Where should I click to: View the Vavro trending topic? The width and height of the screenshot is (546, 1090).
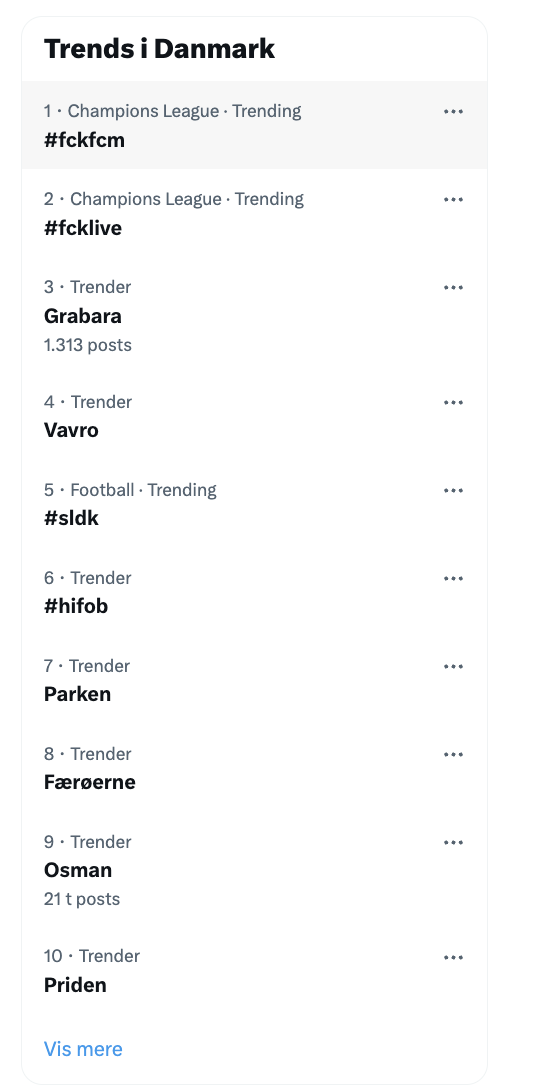point(255,416)
